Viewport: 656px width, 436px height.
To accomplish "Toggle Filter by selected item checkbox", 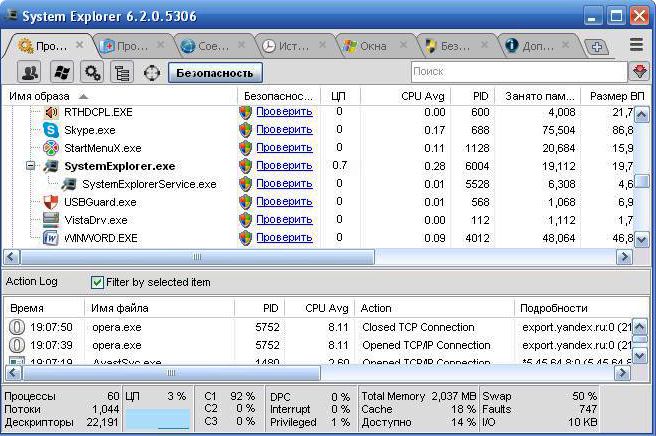I will [x=97, y=282].
